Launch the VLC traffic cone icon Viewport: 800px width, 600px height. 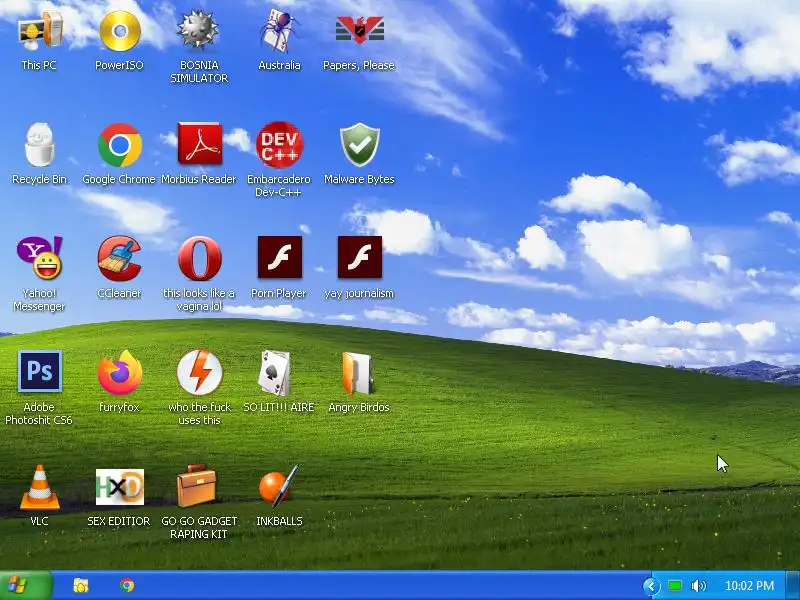[39, 487]
